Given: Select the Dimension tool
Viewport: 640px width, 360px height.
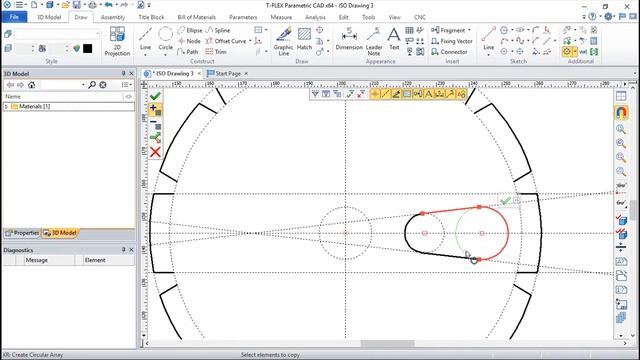Looking at the screenshot, I should click(x=349, y=39).
